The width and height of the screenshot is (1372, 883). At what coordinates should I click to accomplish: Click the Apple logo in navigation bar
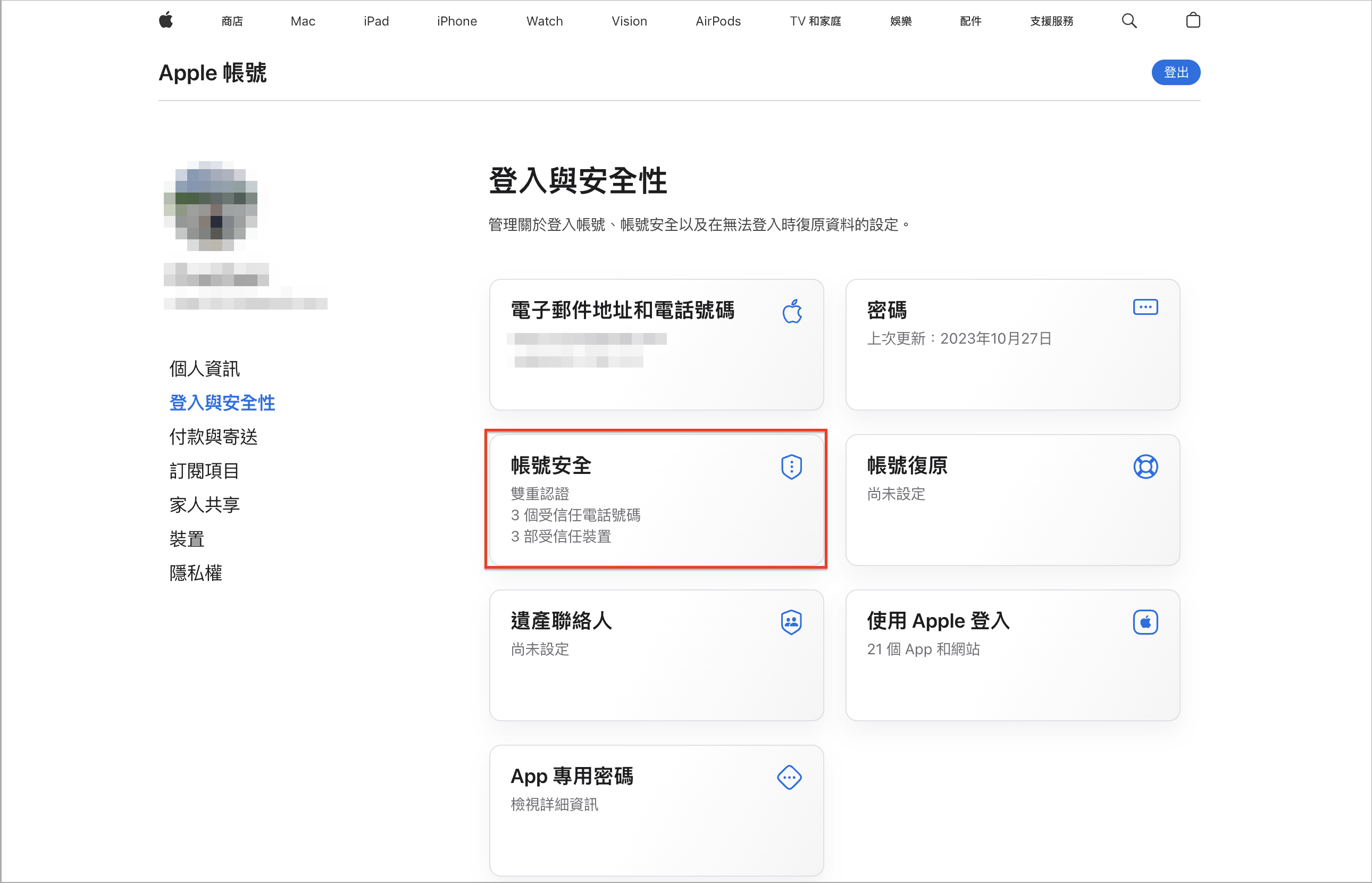166,21
